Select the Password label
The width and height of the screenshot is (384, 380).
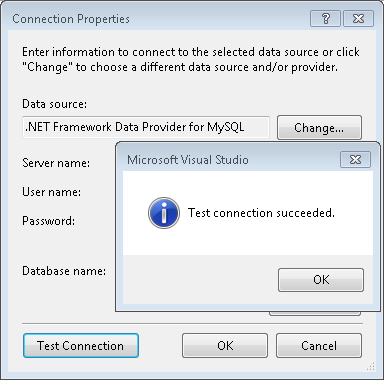tap(49, 221)
